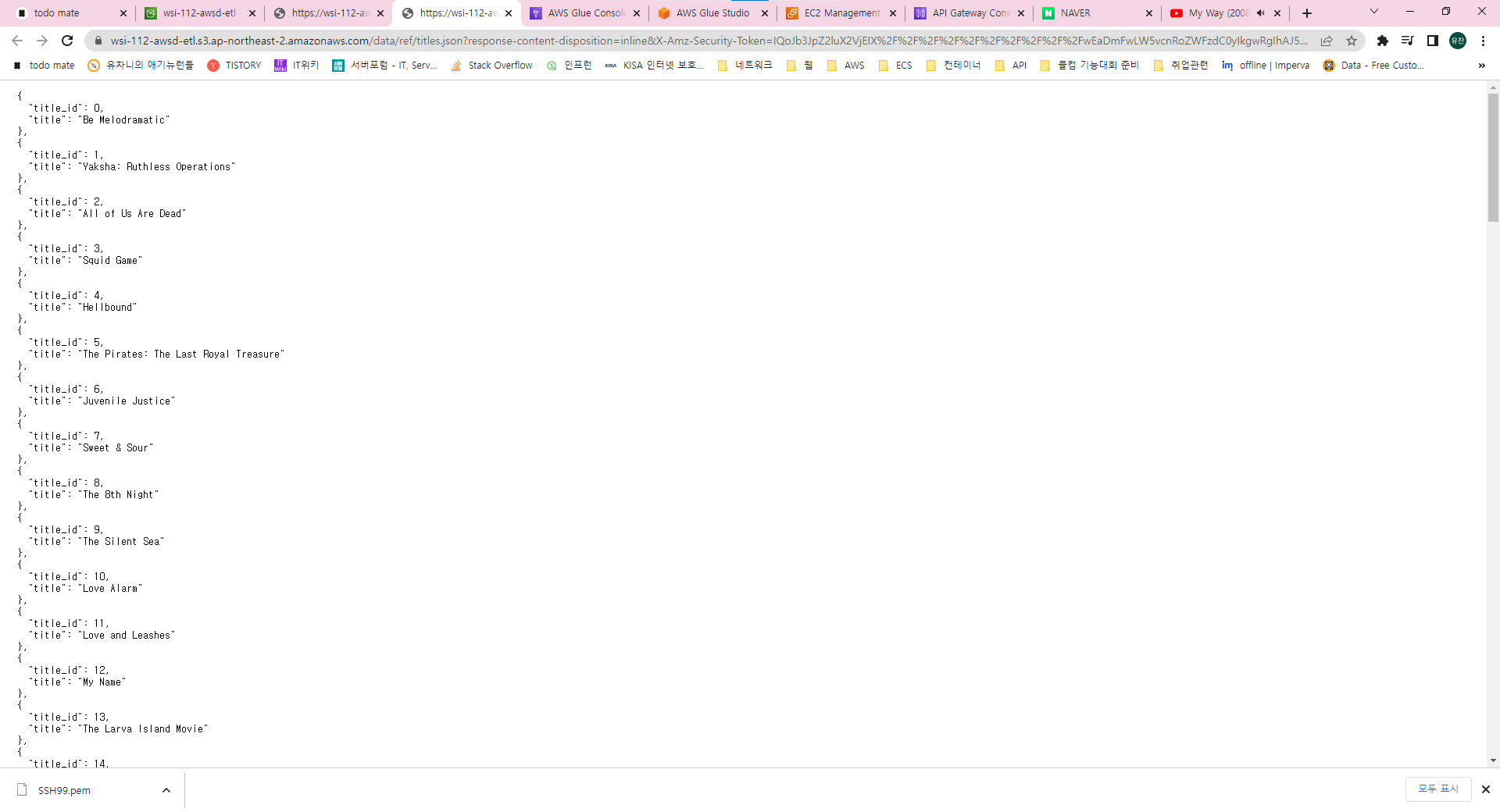The width and height of the screenshot is (1500, 812).
Task: Open the 인프런 bookmark
Action: click(569, 66)
